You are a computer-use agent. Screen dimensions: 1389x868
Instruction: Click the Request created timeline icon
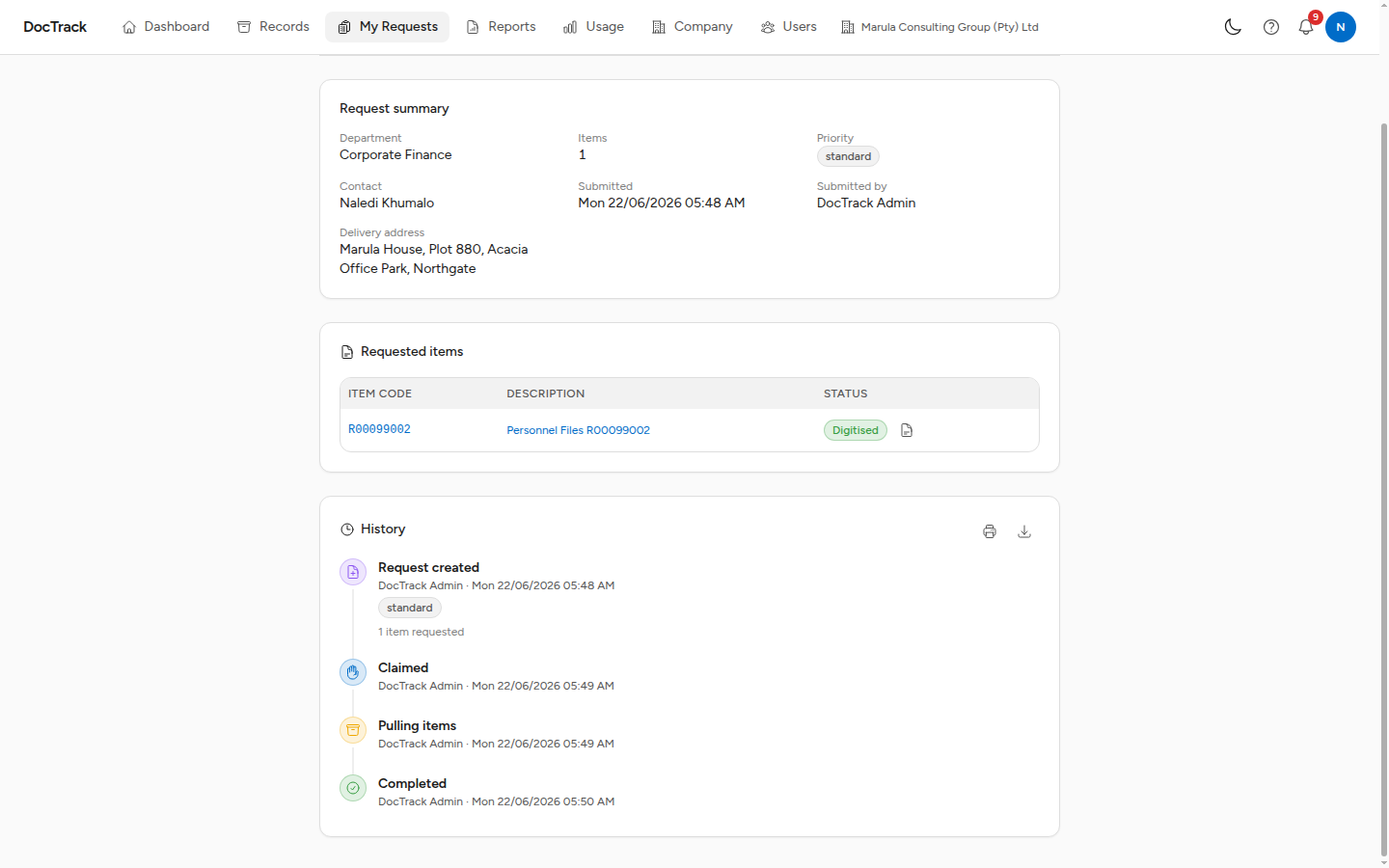tap(353, 572)
